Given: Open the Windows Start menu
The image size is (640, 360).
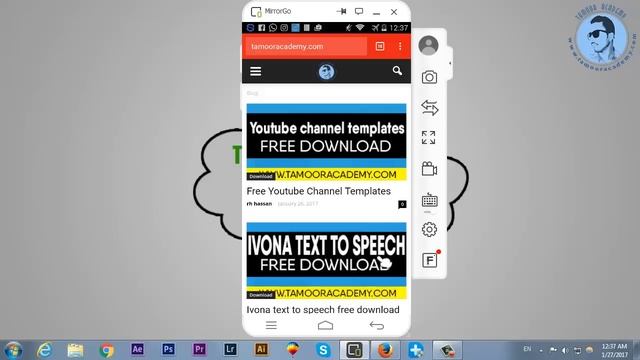Looking at the screenshot, I should pos(13,350).
